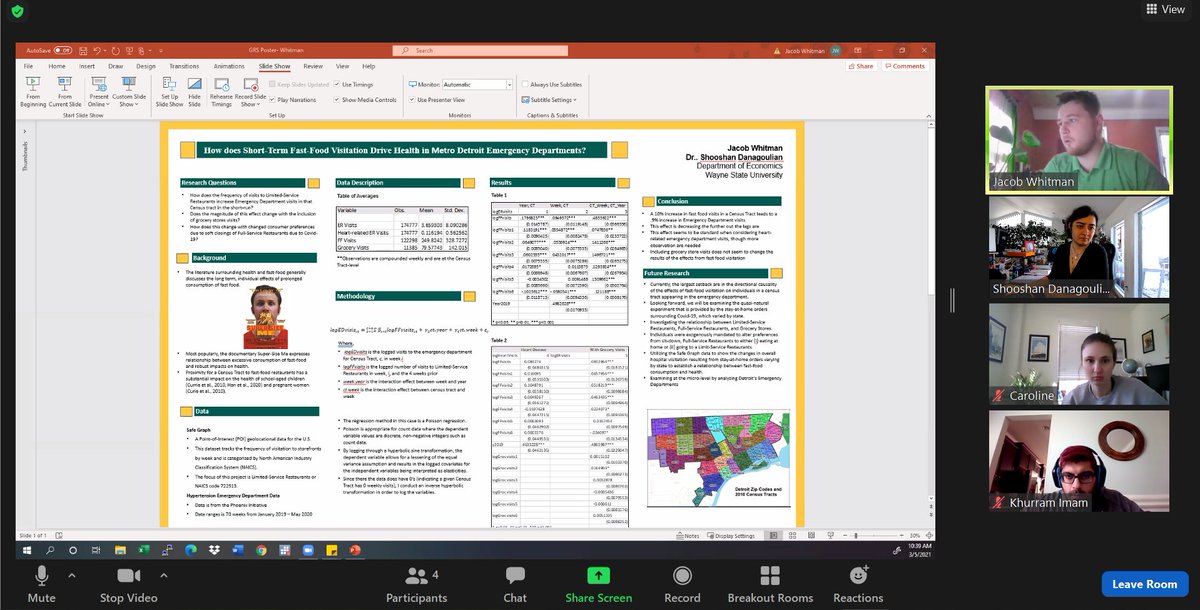Click Set Up Slide Show
This screenshot has height=610, width=1200.
169,90
